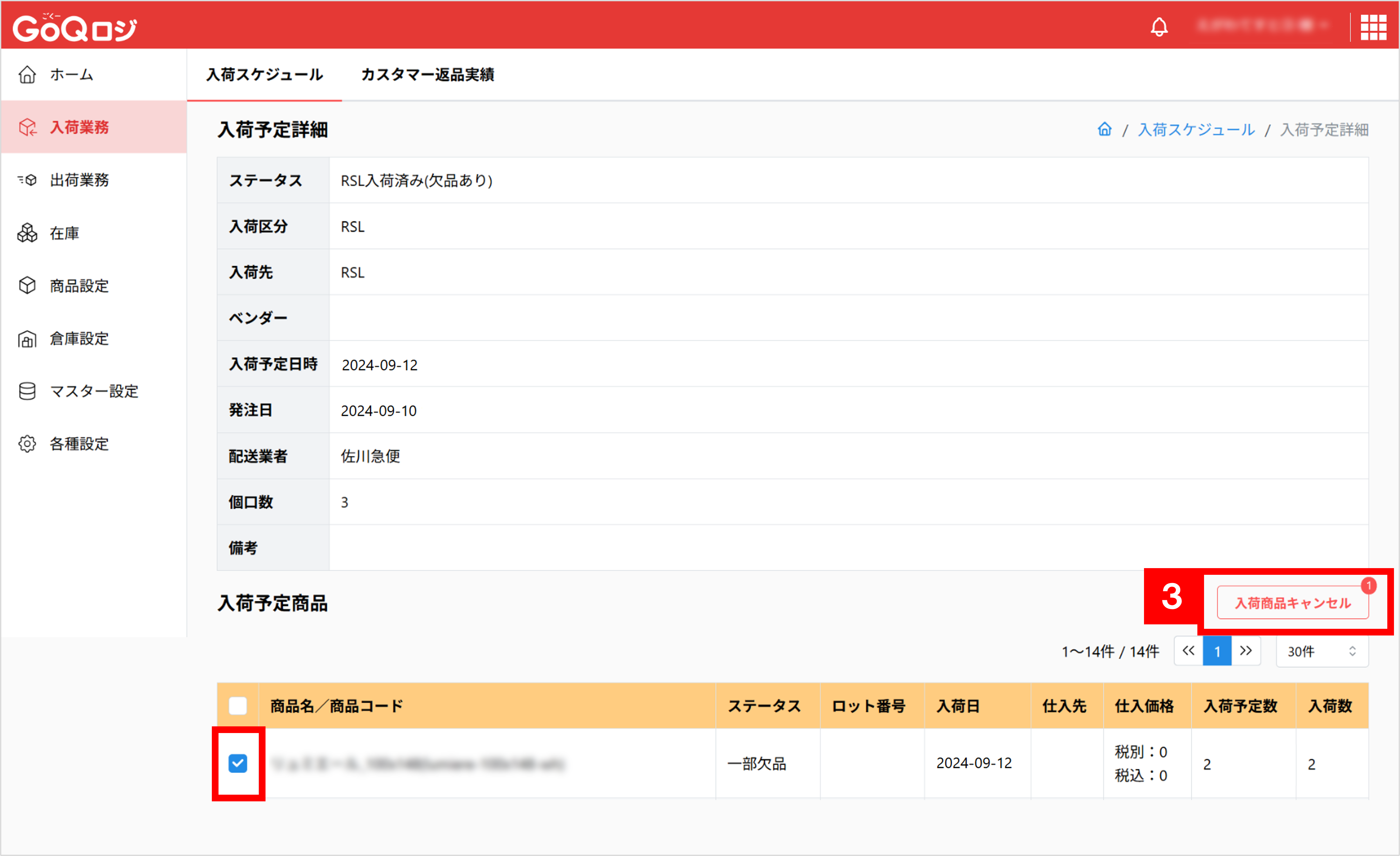1400x856 pixels.
Task: Open the notification bell
Action: [1159, 27]
